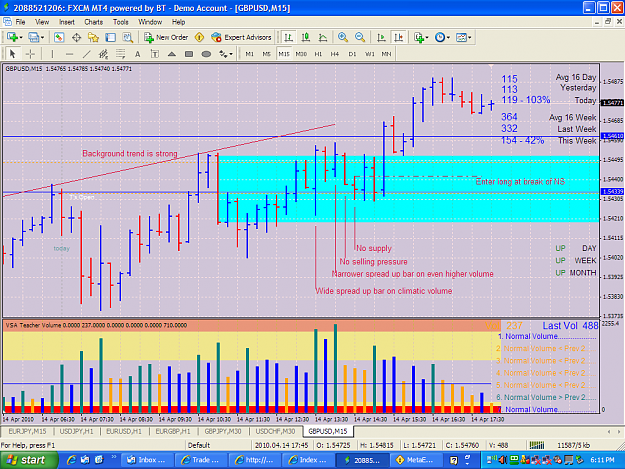Zoom out on the chart
The height and width of the screenshot is (469, 625).
coord(360,37)
